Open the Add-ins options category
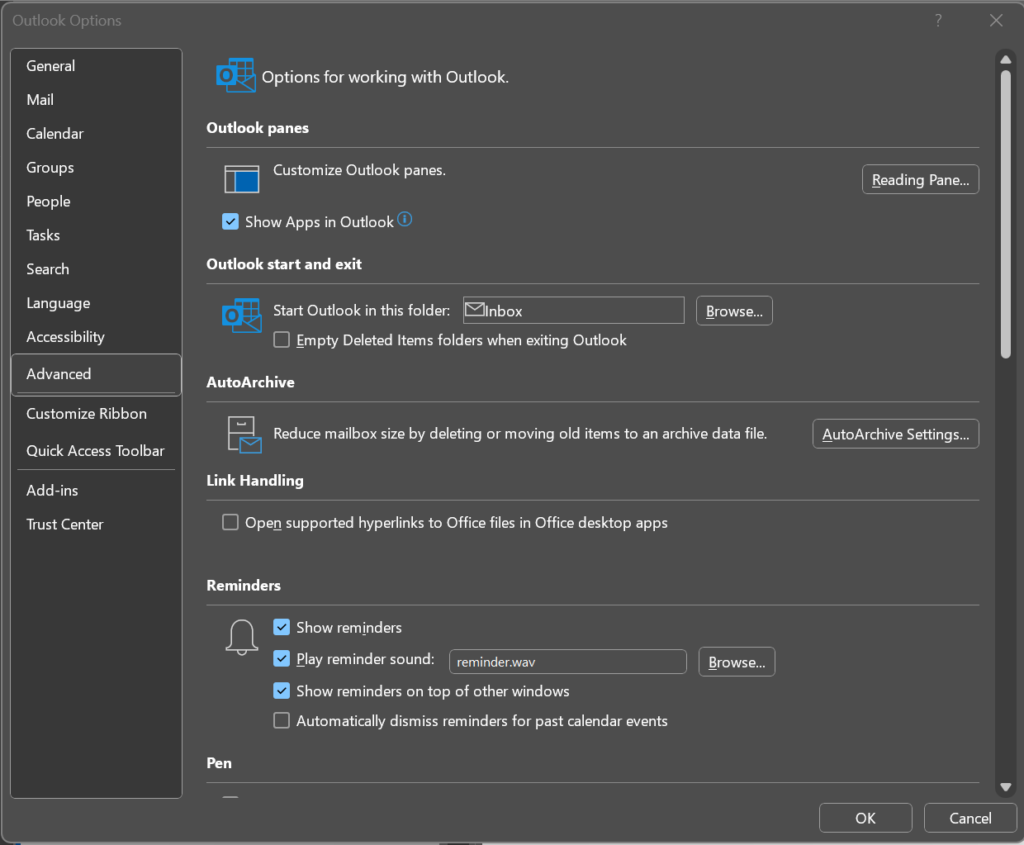Screen dimensions: 1024x845 tap(96, 490)
